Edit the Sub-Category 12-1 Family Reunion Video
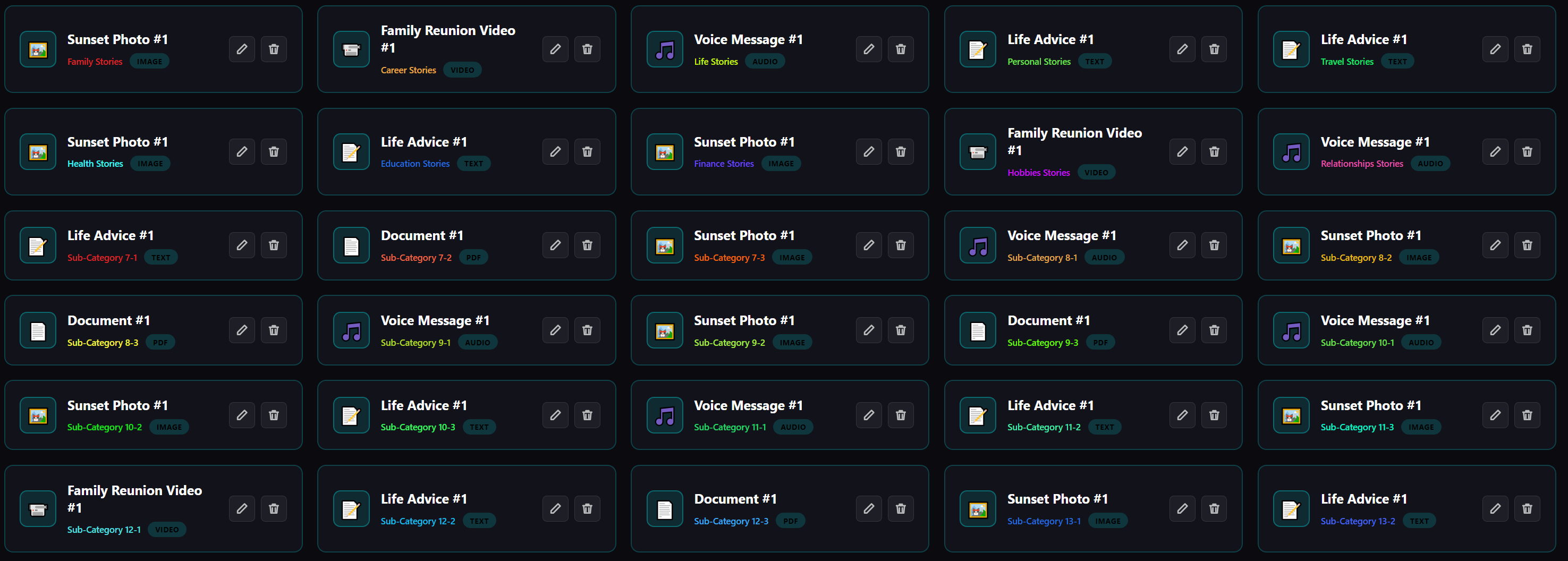1568x561 pixels. tap(242, 509)
